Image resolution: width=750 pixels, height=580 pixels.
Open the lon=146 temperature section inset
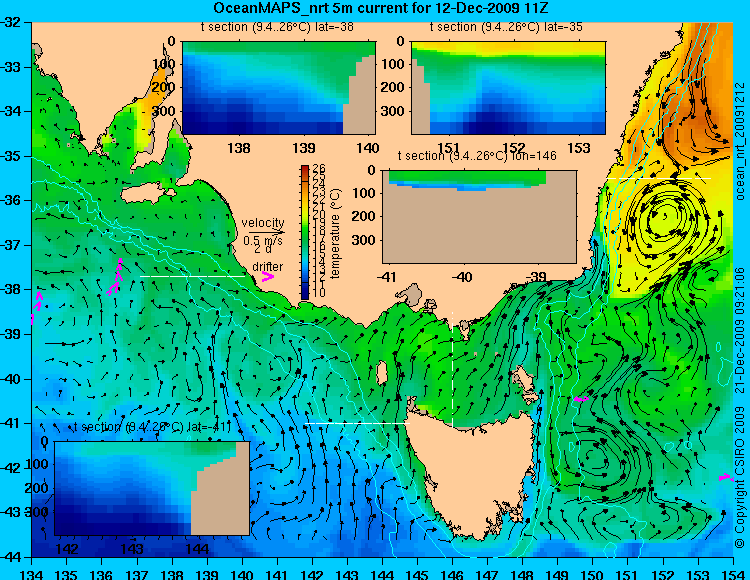click(x=479, y=217)
